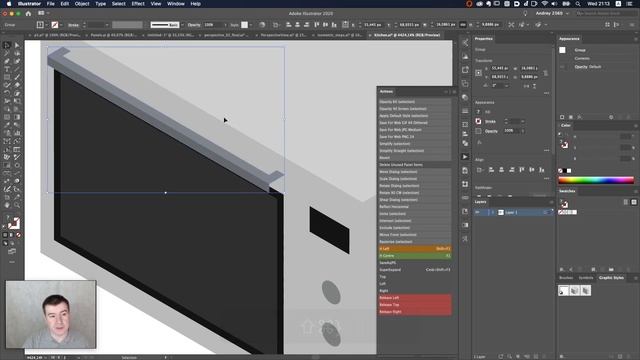Expand the Layer 1 disclosure arrow
Image resolution: width=640 pixels, height=360 pixels.
(x=492, y=212)
